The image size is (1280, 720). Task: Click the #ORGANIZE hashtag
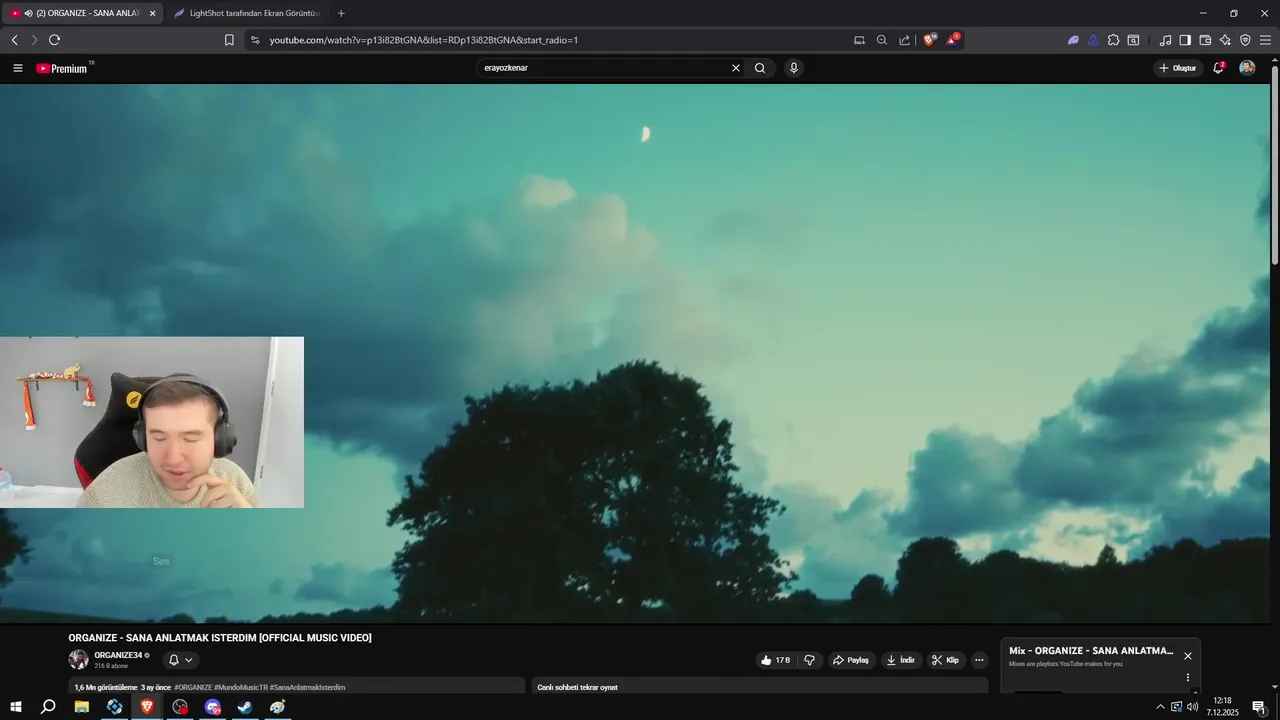pos(193,688)
